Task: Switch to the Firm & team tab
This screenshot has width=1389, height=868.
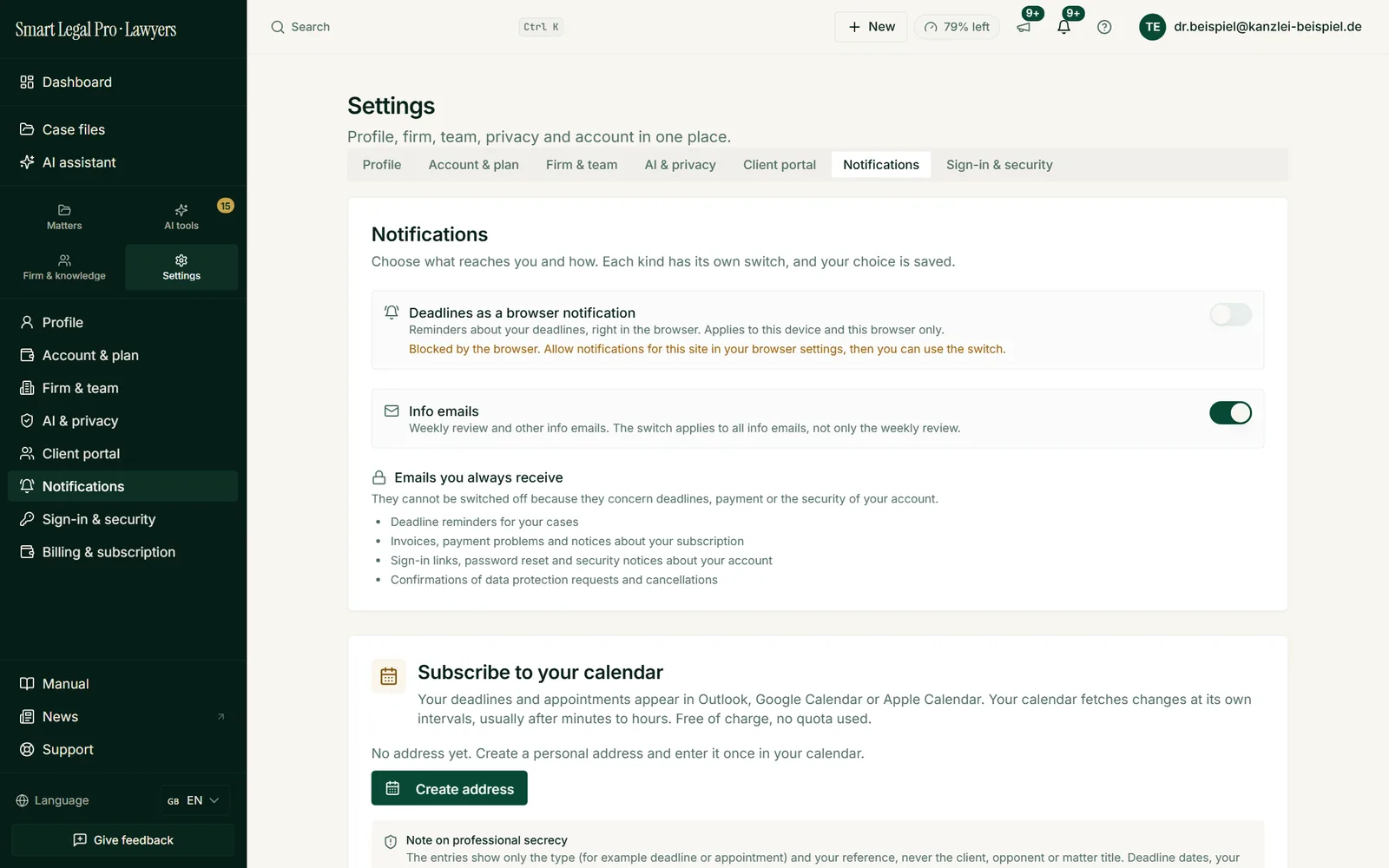Action: click(582, 165)
